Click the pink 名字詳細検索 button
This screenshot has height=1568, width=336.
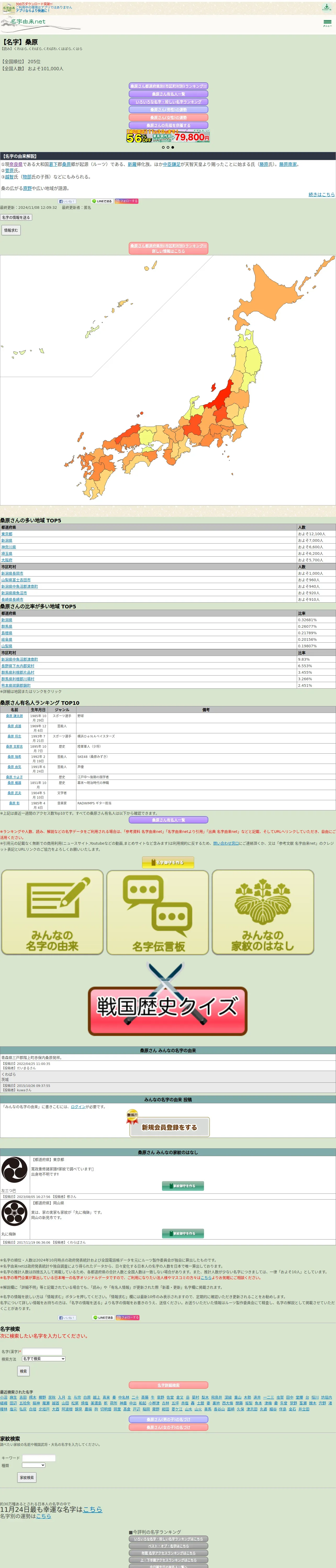[168, 1385]
